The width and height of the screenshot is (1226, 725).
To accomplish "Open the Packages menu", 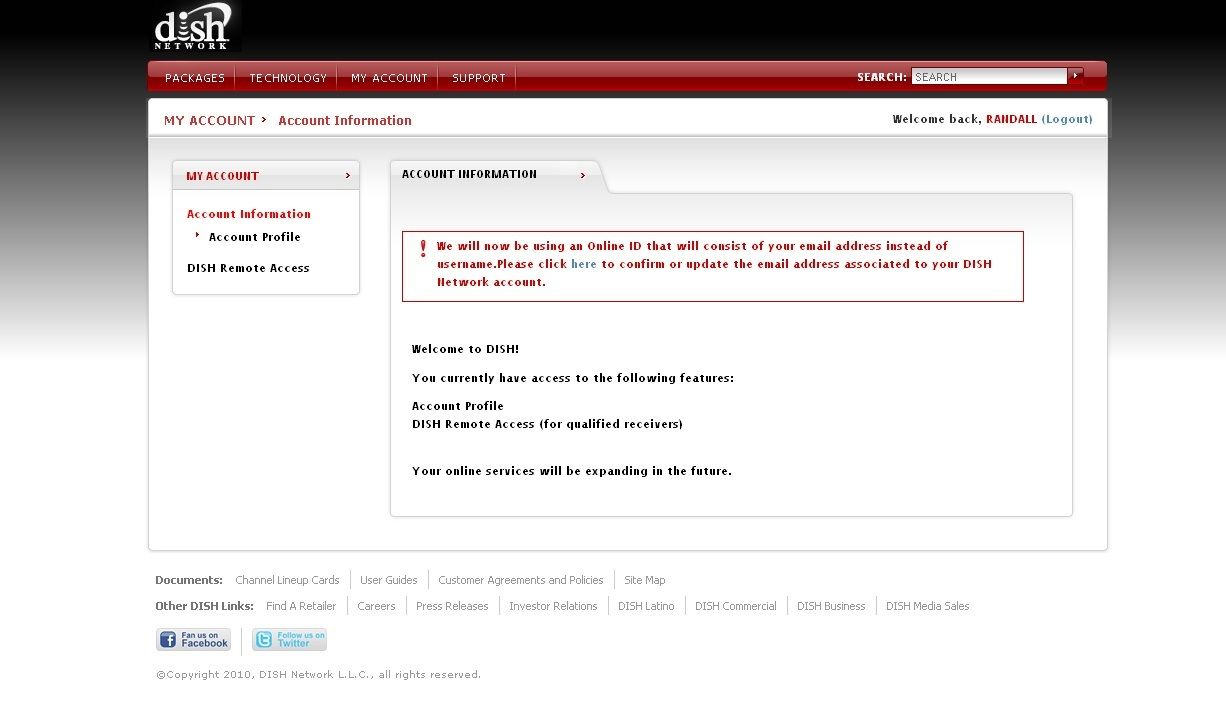I will click(x=195, y=78).
